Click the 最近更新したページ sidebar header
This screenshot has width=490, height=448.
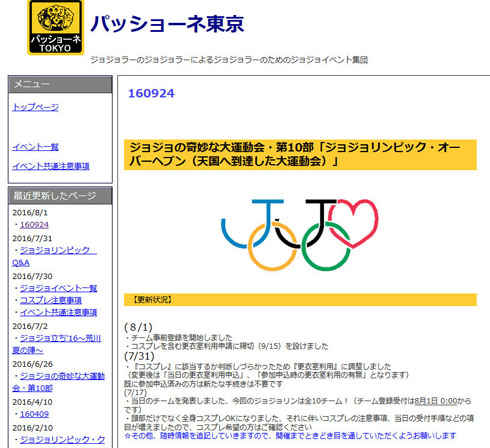[x=60, y=196]
